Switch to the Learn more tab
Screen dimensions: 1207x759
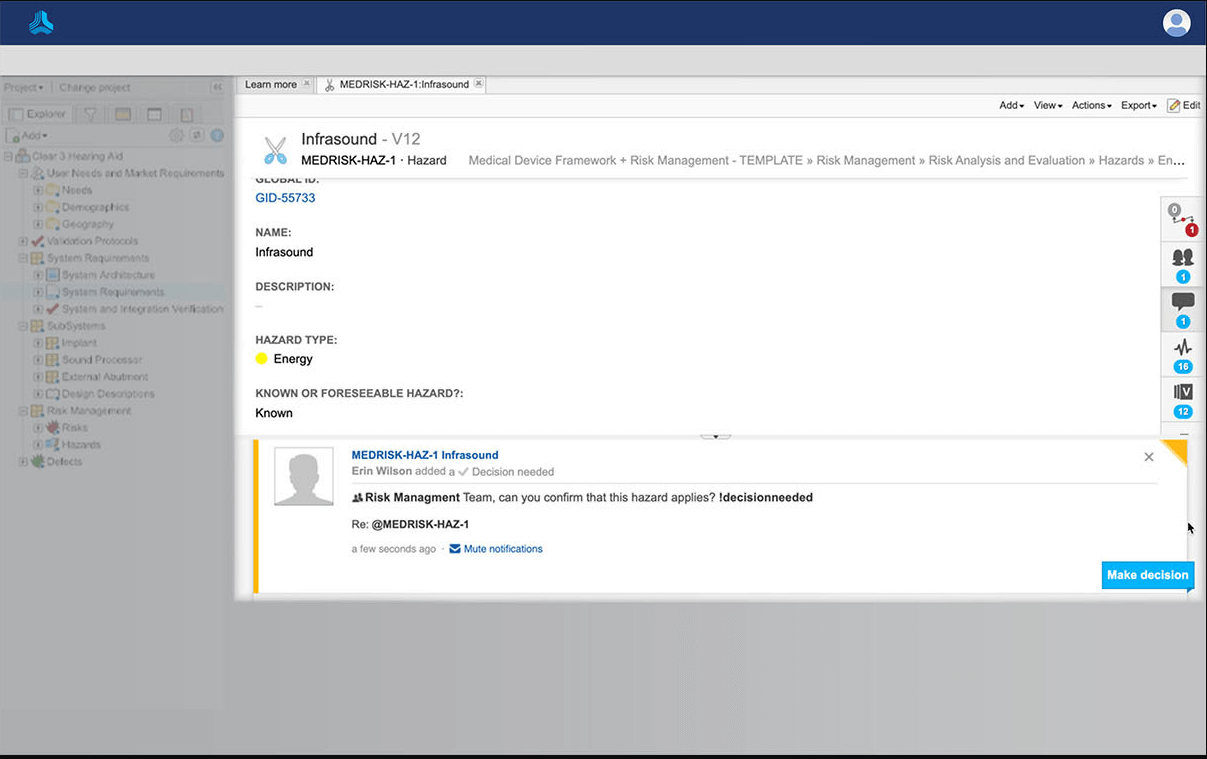(271, 85)
